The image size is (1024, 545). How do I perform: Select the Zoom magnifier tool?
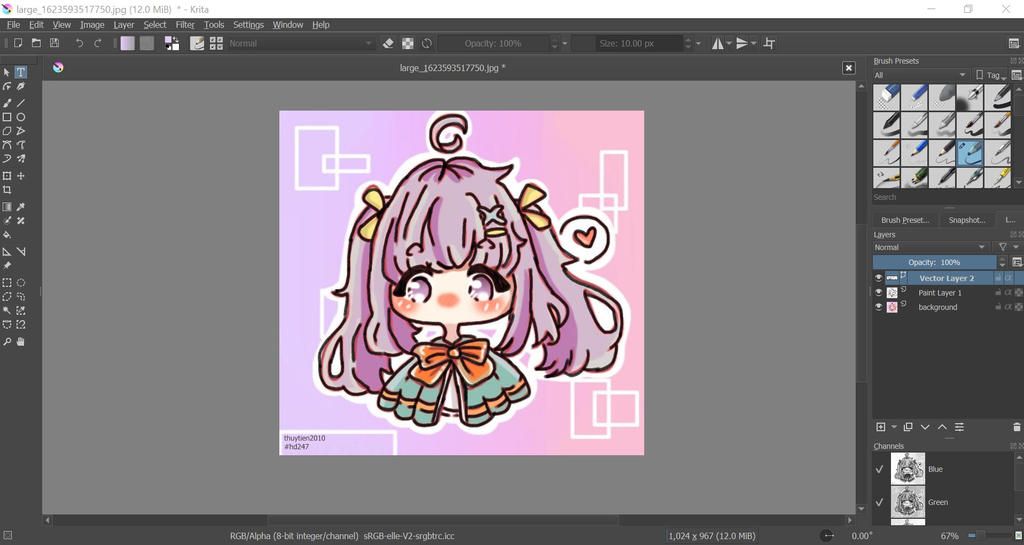tap(7, 341)
